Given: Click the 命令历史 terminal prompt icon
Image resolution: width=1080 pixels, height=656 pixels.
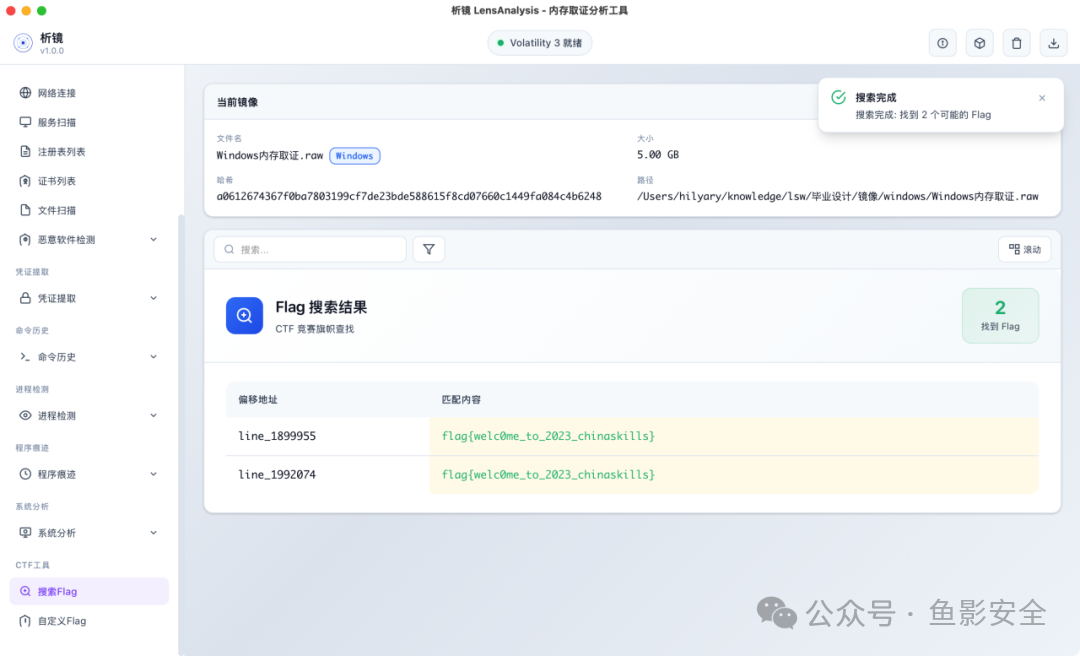Looking at the screenshot, I should pyautogui.click(x=25, y=357).
